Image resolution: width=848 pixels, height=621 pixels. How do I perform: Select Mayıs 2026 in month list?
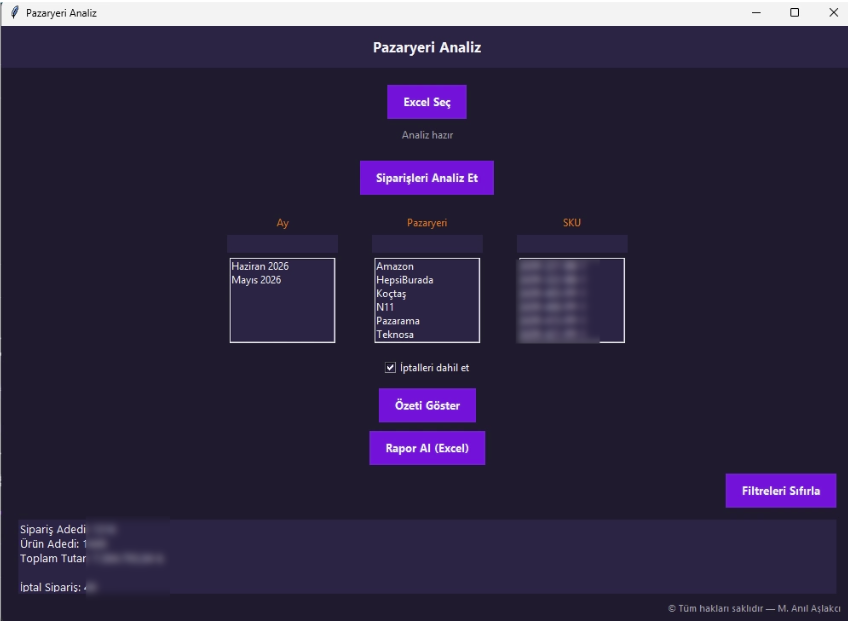tap(282, 280)
